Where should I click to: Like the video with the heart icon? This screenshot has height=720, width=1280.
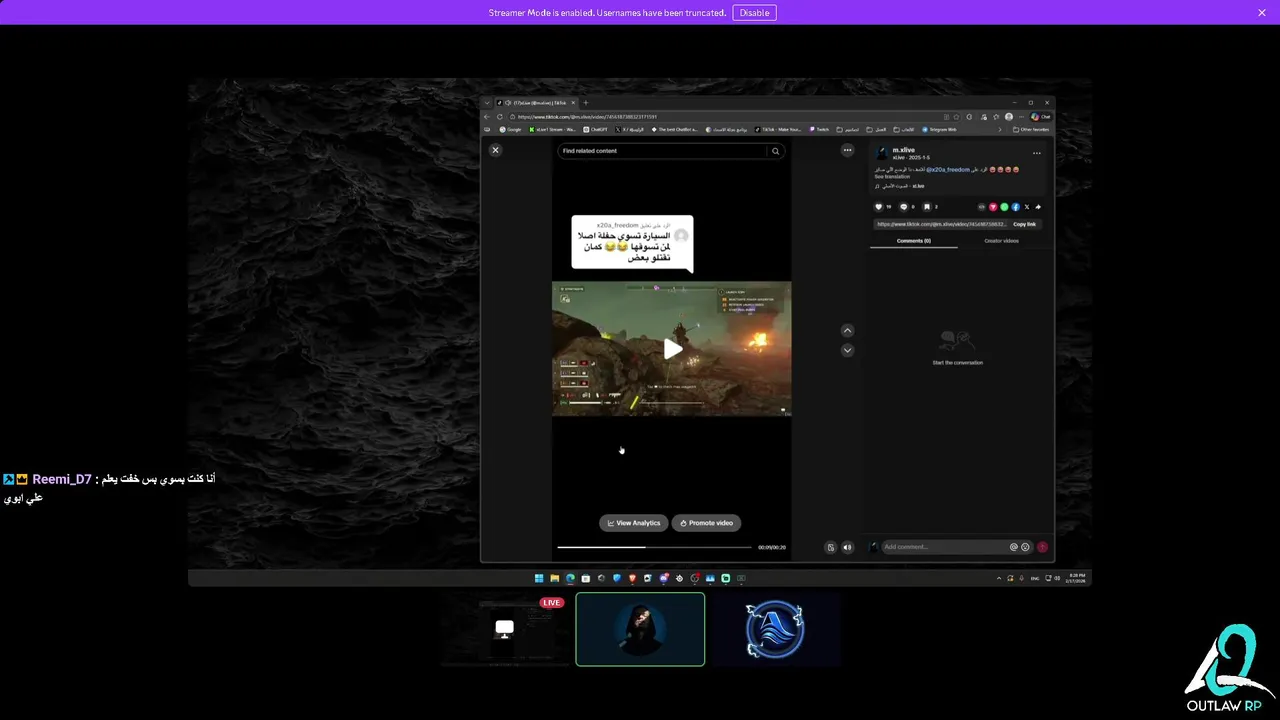[x=879, y=207]
